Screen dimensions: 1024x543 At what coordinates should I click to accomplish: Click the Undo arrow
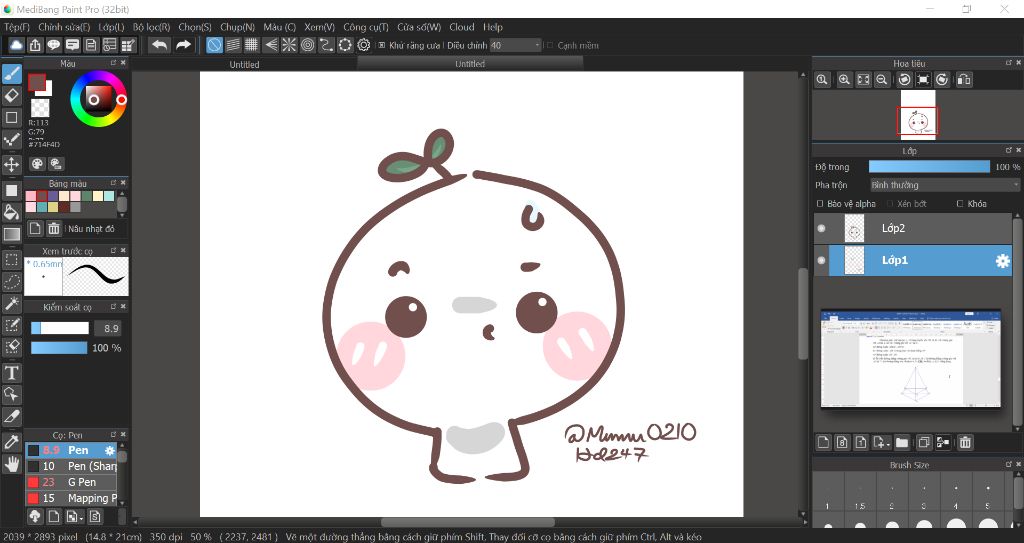159,45
